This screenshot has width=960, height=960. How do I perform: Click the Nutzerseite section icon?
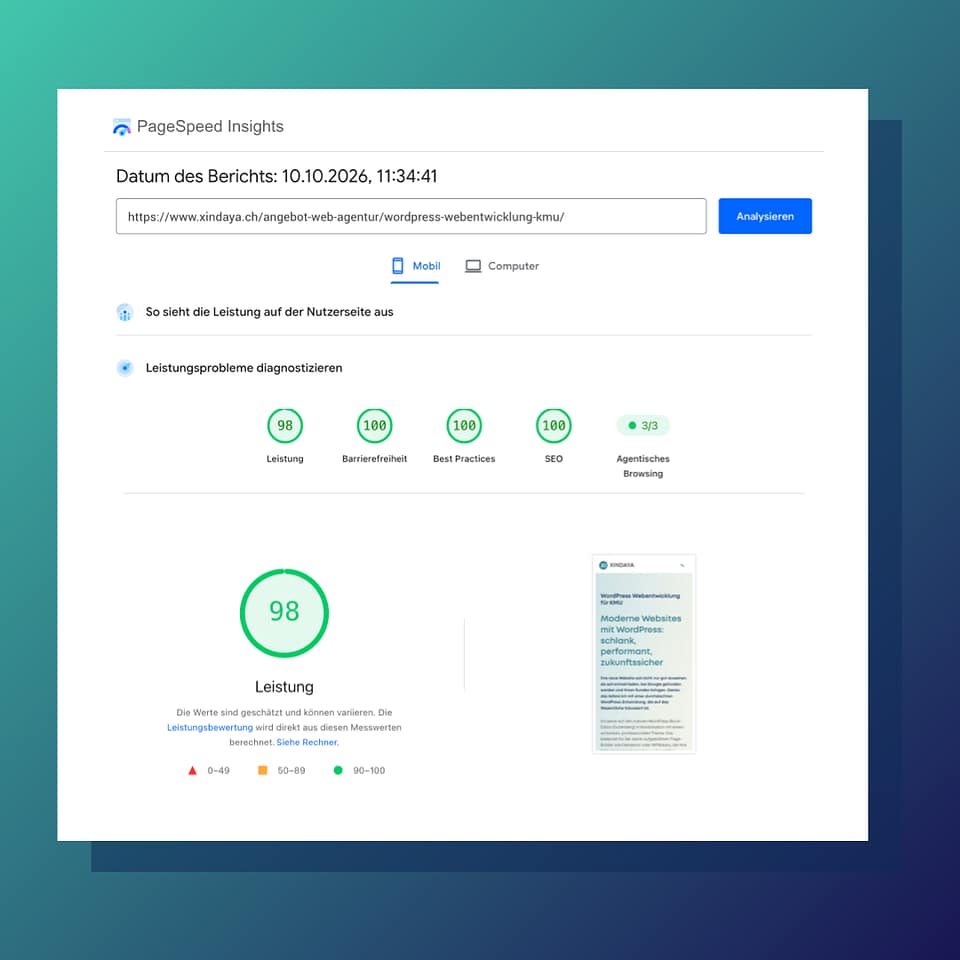125,312
